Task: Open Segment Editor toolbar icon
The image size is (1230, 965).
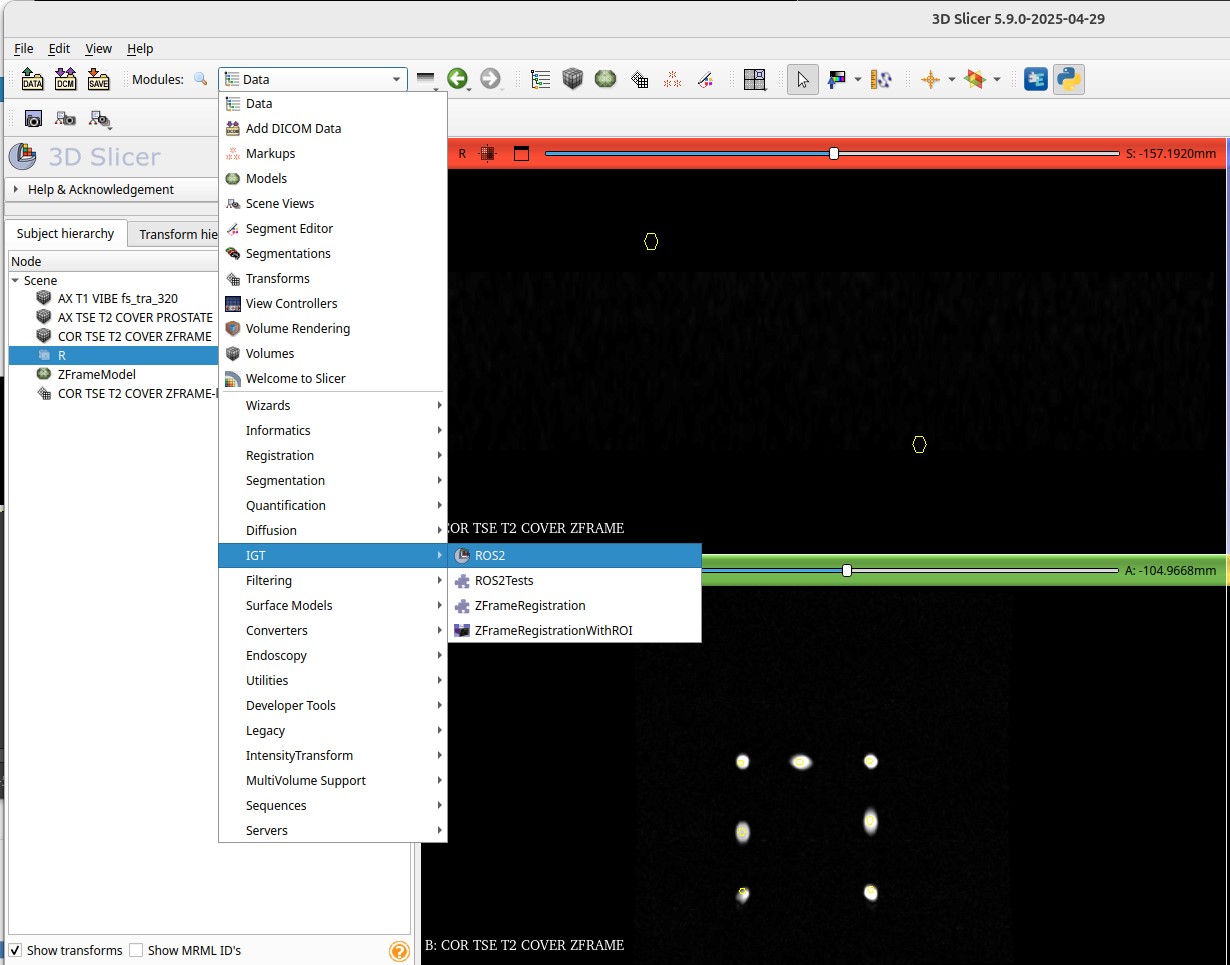Action: 705,79
